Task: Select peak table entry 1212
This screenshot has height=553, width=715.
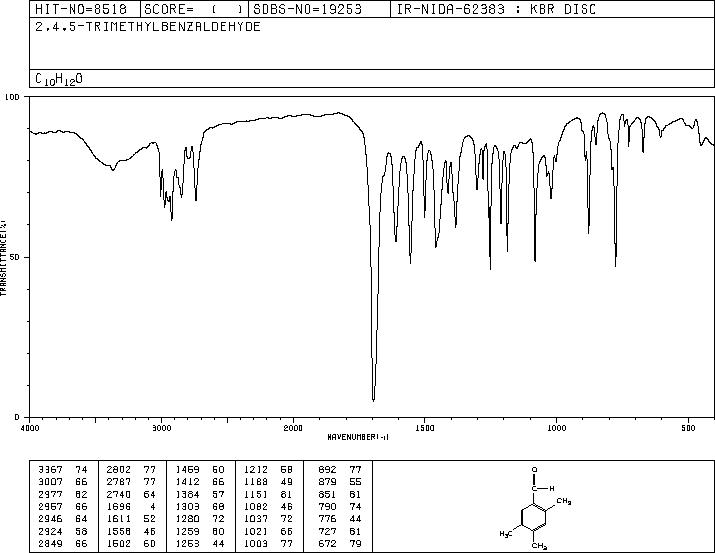Action: pyautogui.click(x=256, y=470)
